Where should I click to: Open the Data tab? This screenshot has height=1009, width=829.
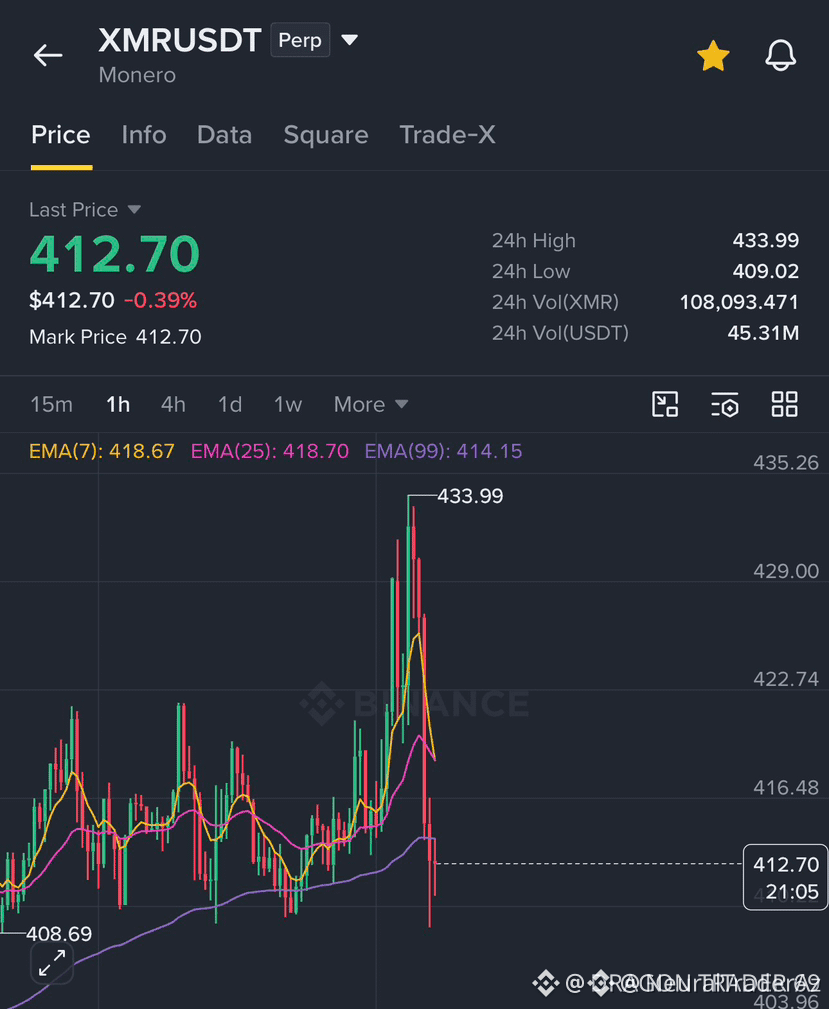pos(224,135)
